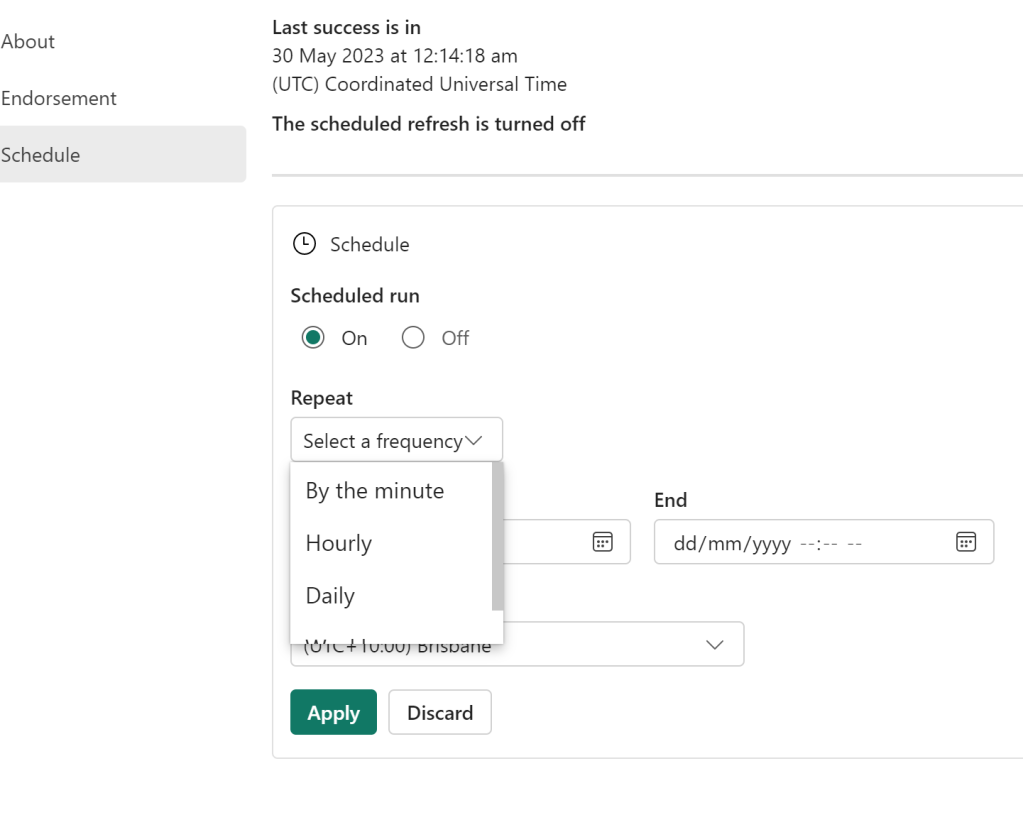Viewport: 1023px width, 815px height.
Task: Click the final -- AM/PM segment in End field
Action: (854, 543)
